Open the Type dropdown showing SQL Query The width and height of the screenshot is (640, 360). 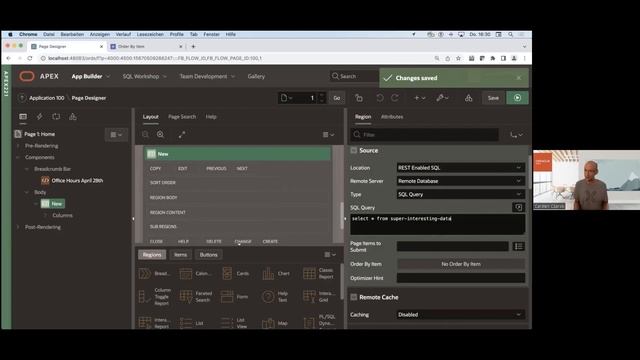(460, 194)
